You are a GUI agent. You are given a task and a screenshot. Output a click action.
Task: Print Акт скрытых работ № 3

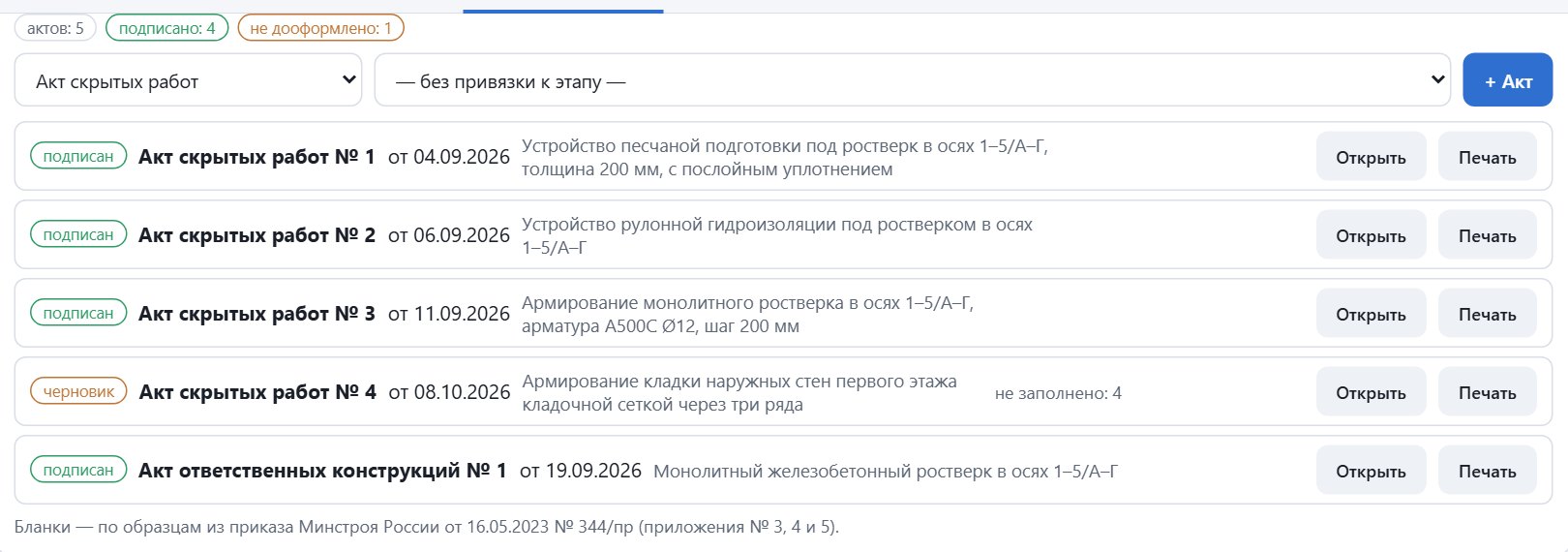coord(1487,314)
